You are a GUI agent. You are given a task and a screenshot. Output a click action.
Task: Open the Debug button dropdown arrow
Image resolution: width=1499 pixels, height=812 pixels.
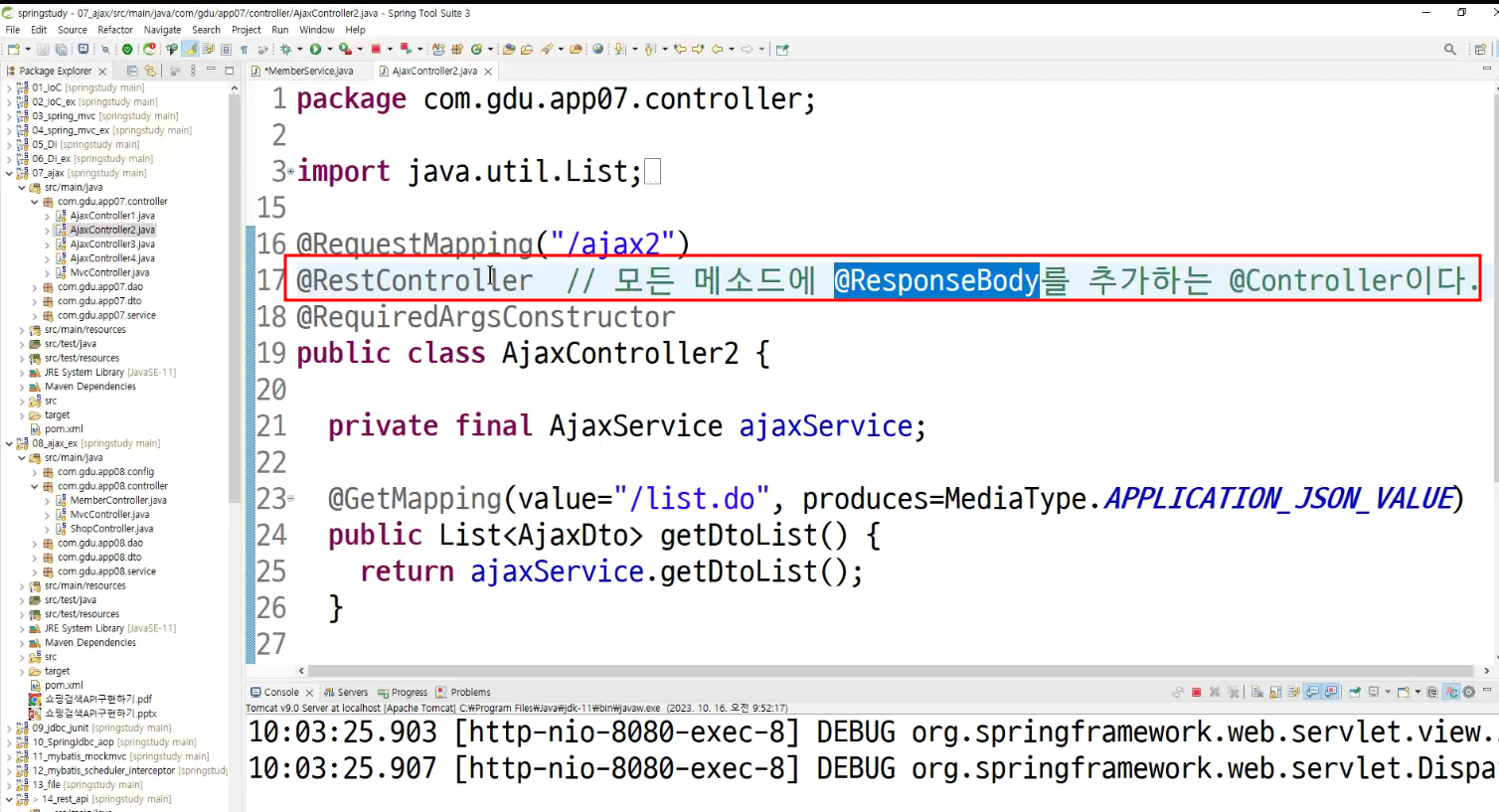pyautogui.click(x=299, y=49)
